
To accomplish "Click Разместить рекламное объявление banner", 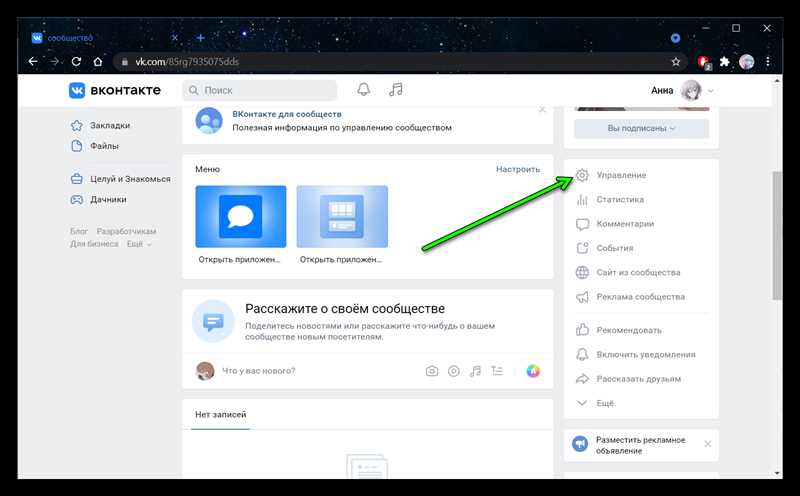I will (x=641, y=445).
